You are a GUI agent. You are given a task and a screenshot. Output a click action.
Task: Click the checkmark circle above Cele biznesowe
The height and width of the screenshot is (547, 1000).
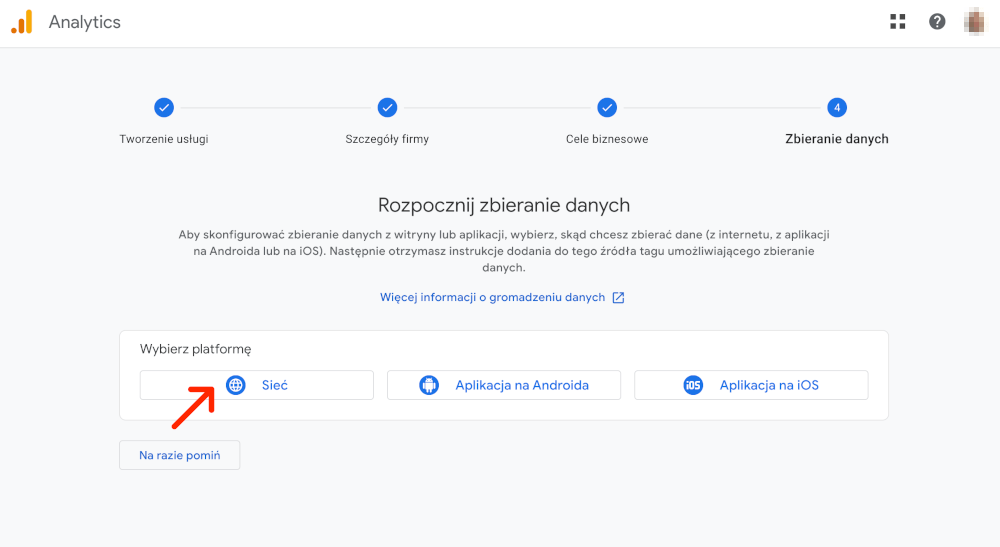click(607, 107)
